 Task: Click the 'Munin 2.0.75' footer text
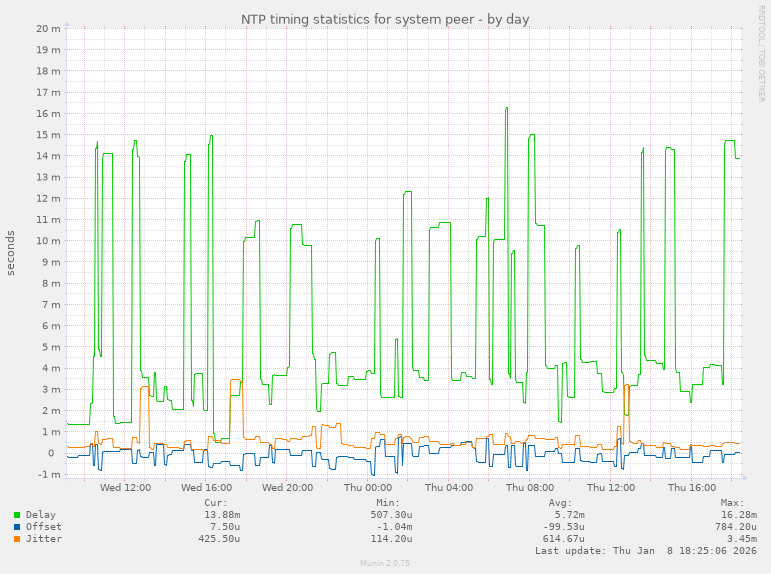click(385, 563)
